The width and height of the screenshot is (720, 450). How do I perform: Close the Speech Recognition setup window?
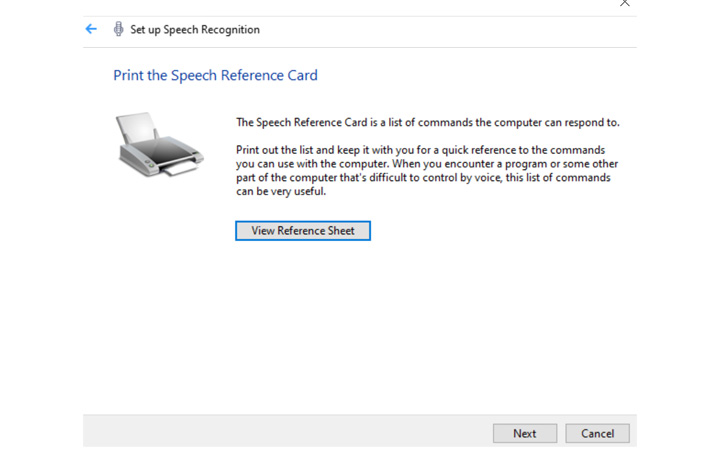point(624,3)
